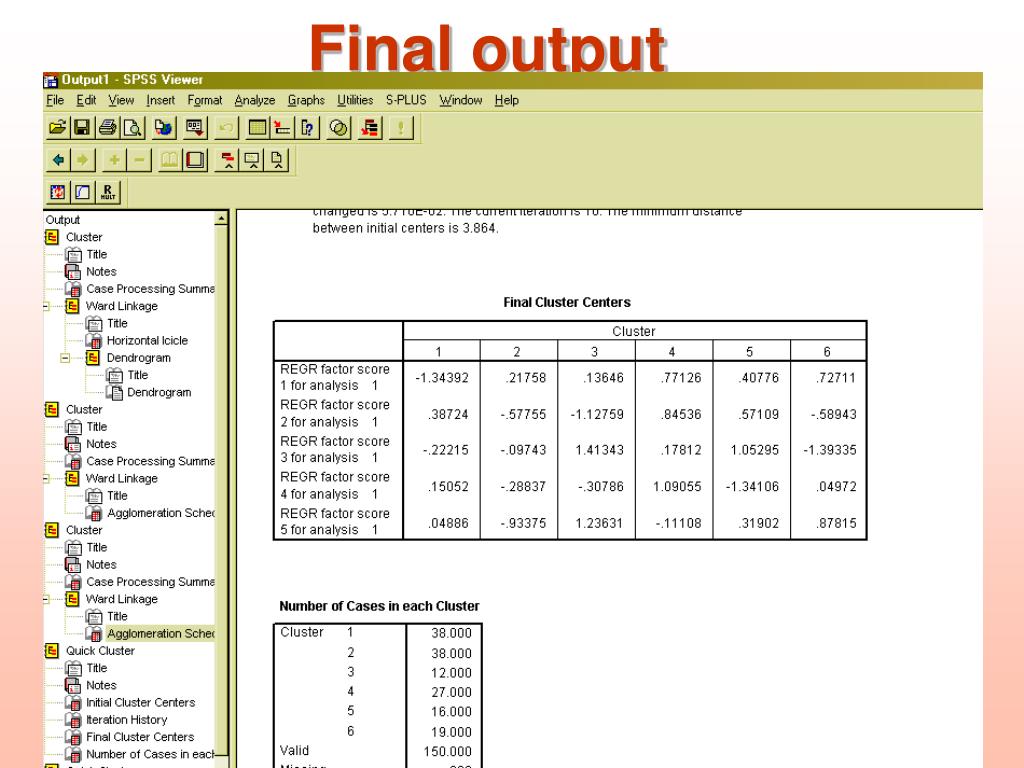The image size is (1024, 768).
Task: Click the Hide closed-book icon
Action: (195, 160)
